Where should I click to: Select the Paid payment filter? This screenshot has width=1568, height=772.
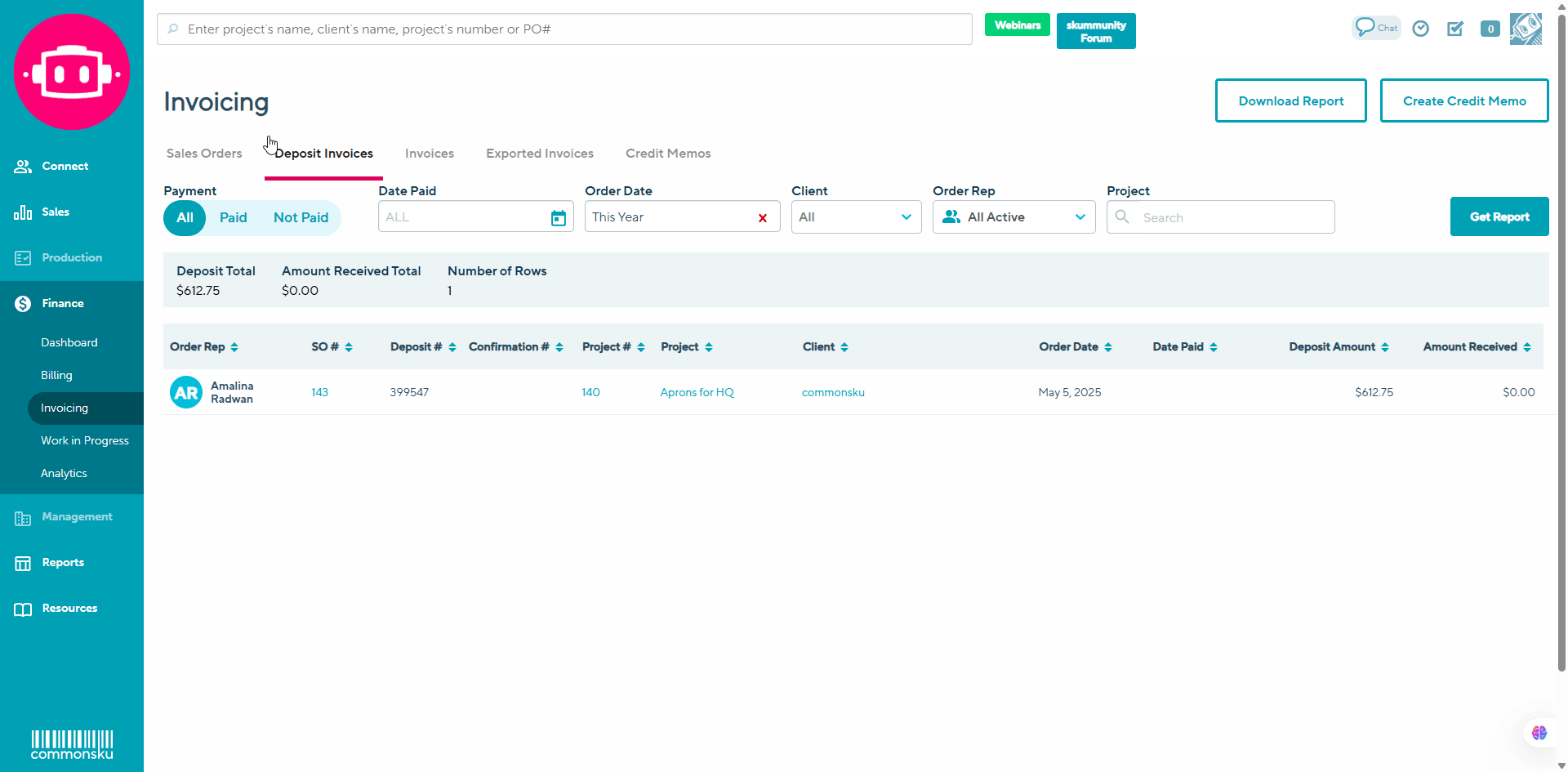(x=233, y=218)
